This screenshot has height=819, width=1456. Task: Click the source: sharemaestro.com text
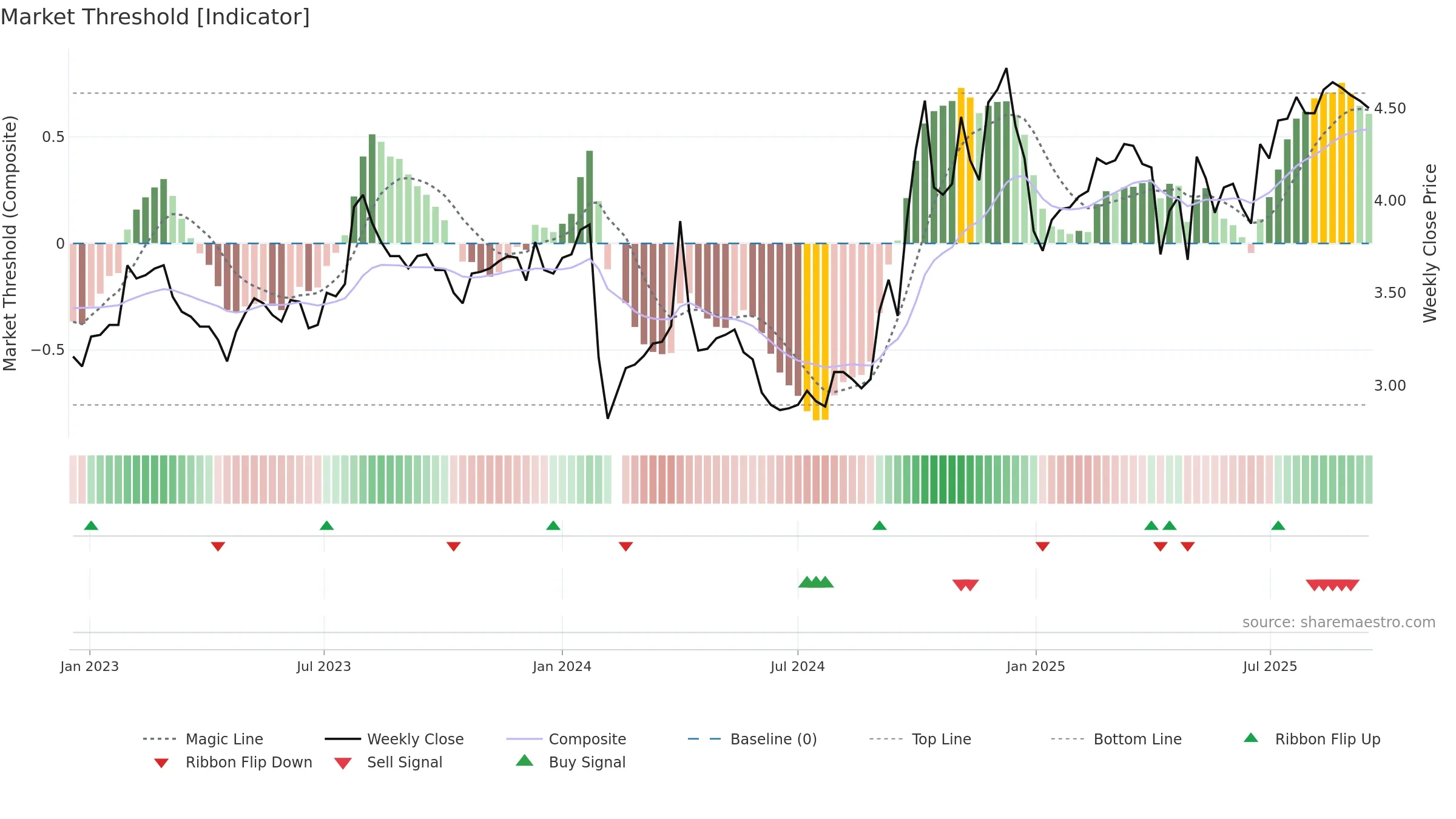click(1339, 622)
